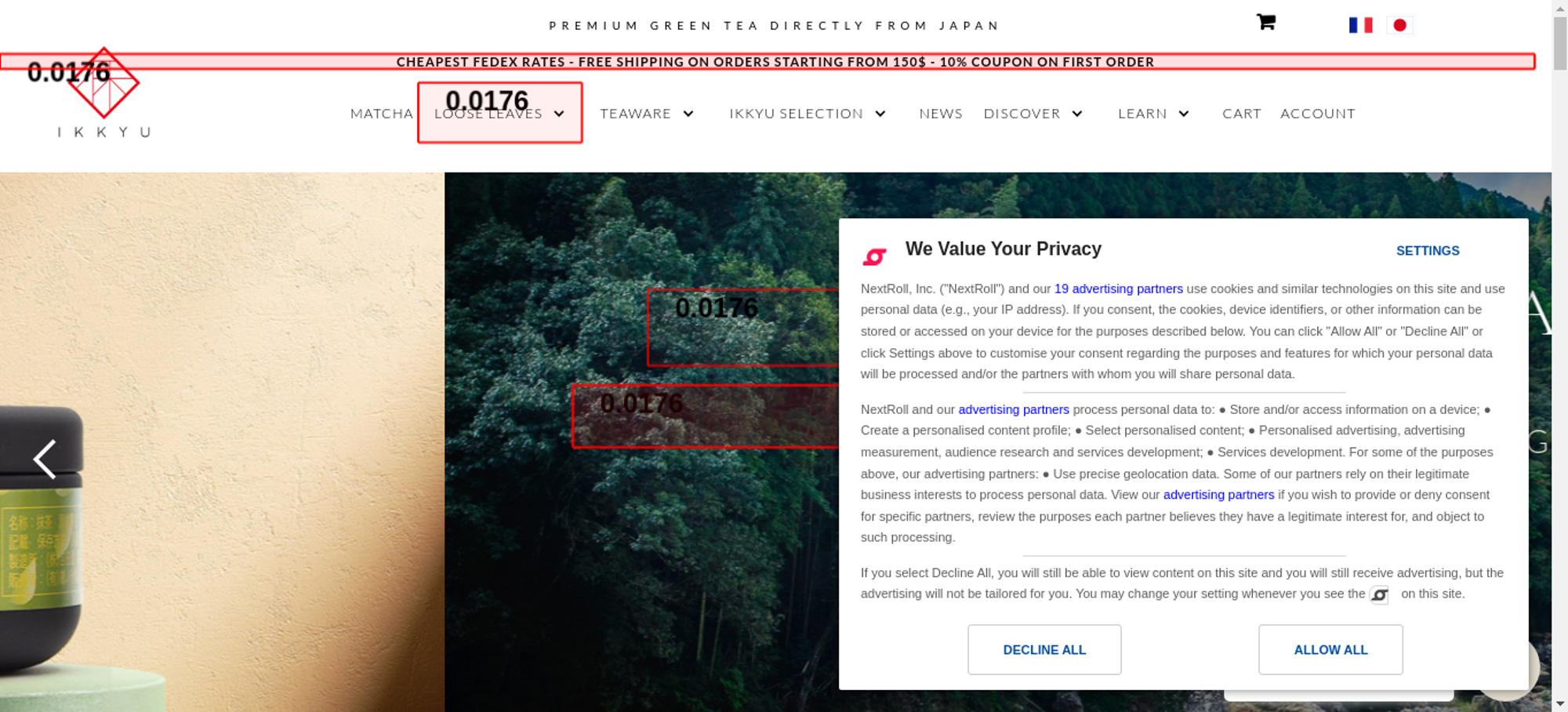The width and height of the screenshot is (1568, 712).
Task: Click the page vertical scrollbar thumb
Action: click(x=1560, y=43)
